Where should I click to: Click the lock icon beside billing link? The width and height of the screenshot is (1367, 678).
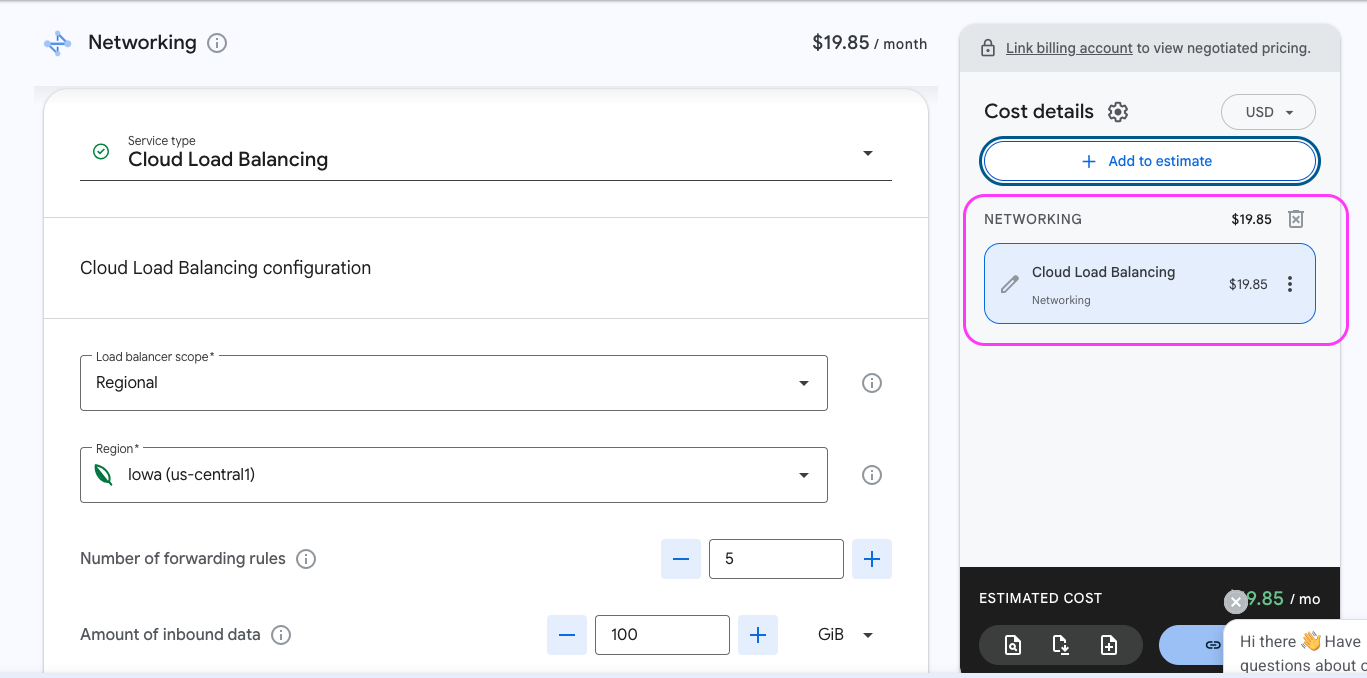tap(988, 48)
